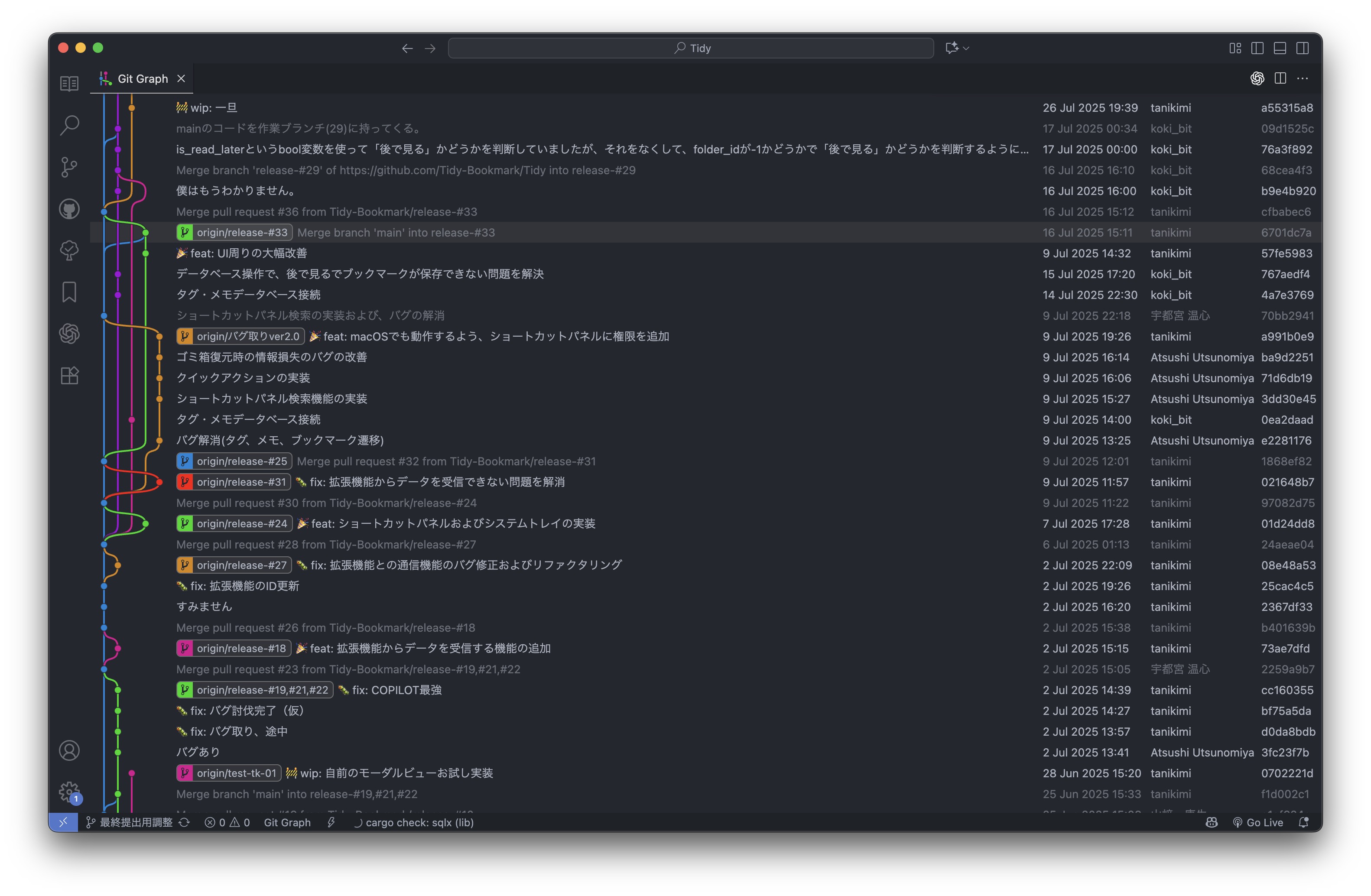Viewport: 1371px width, 896px height.
Task: Open the Accounts icon near the bottom sidebar
Action: pyautogui.click(x=69, y=750)
